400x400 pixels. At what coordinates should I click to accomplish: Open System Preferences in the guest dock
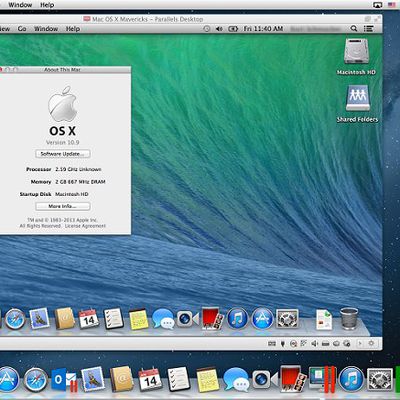[x=287, y=319]
